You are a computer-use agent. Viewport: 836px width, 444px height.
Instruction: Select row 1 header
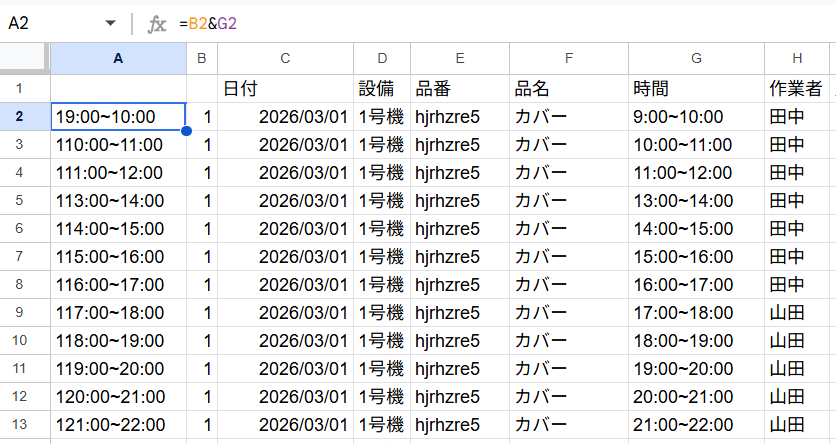pos(25,89)
